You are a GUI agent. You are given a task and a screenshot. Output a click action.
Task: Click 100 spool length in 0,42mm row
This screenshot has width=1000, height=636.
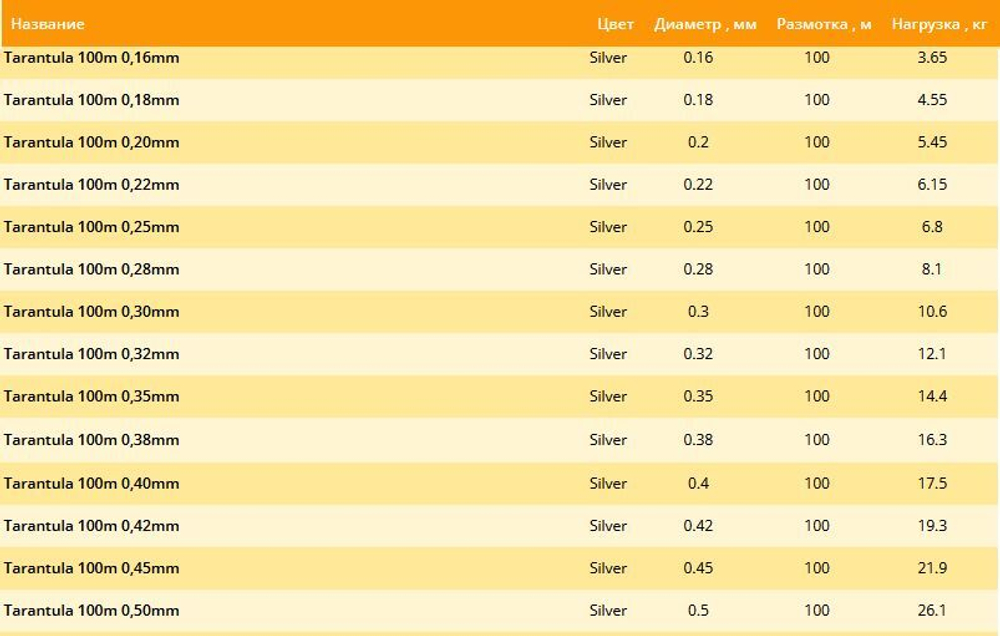tap(816, 525)
